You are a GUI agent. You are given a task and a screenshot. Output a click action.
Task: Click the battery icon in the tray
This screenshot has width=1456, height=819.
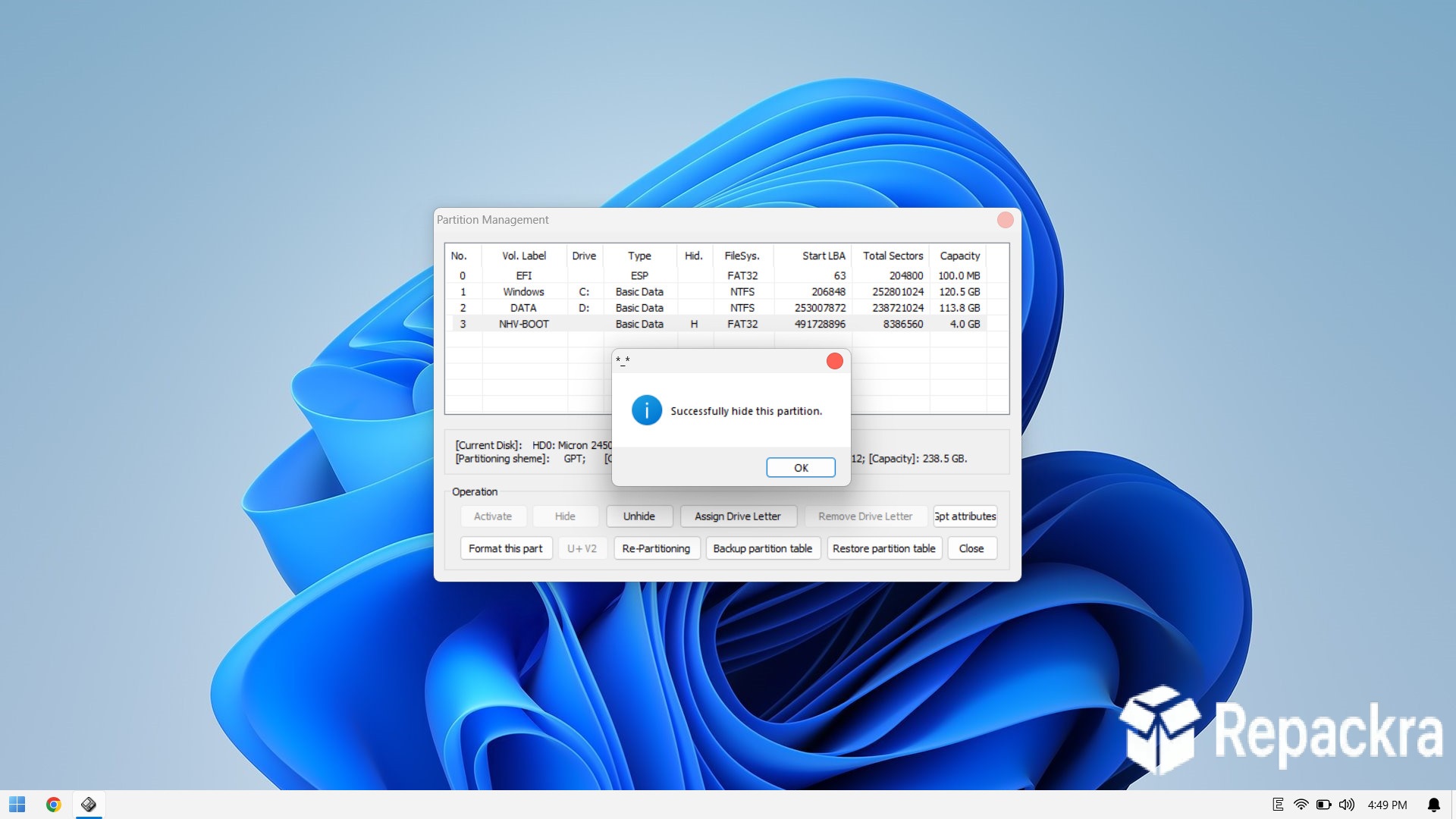tap(1324, 805)
